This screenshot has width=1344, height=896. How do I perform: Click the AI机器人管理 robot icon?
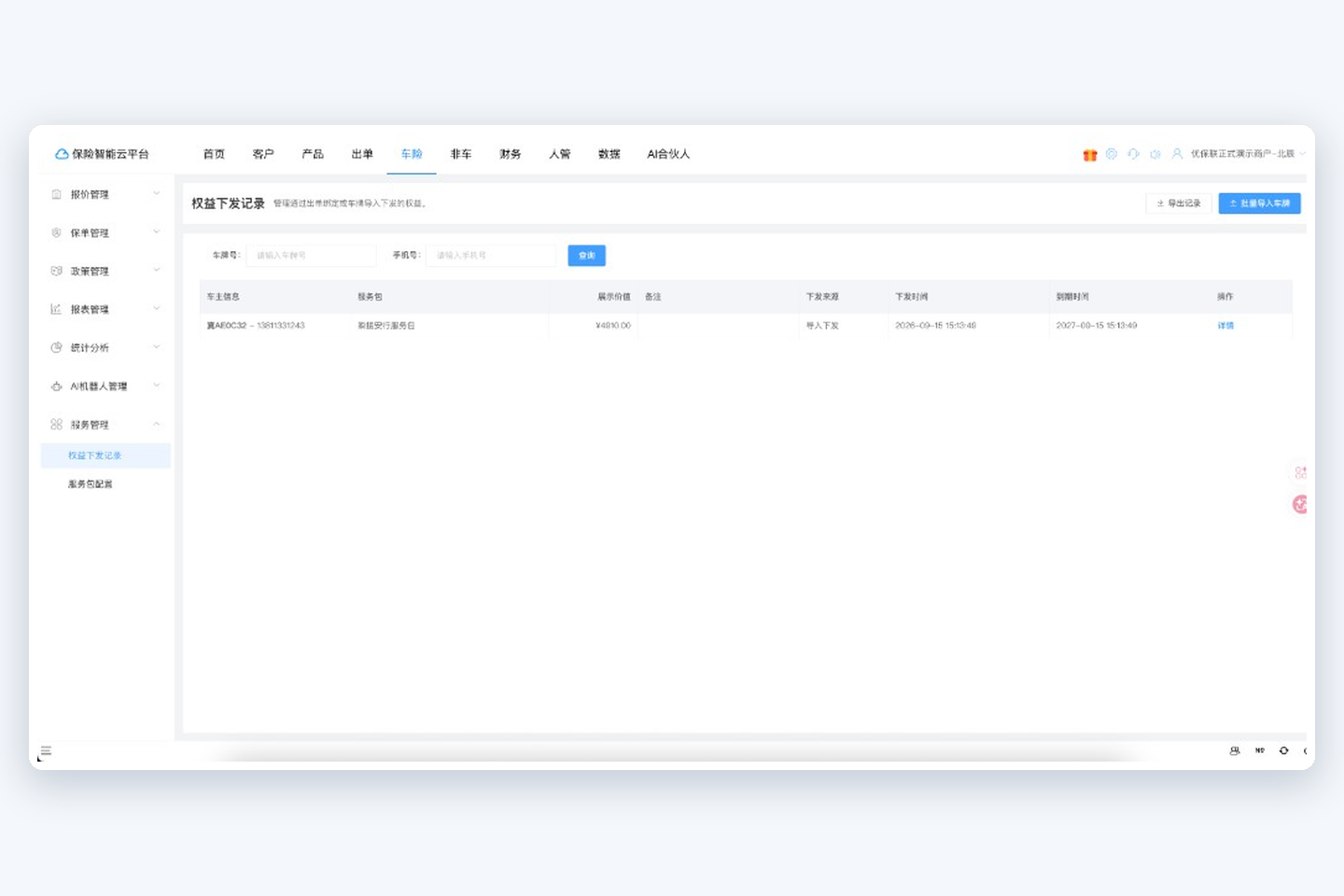[x=56, y=386]
